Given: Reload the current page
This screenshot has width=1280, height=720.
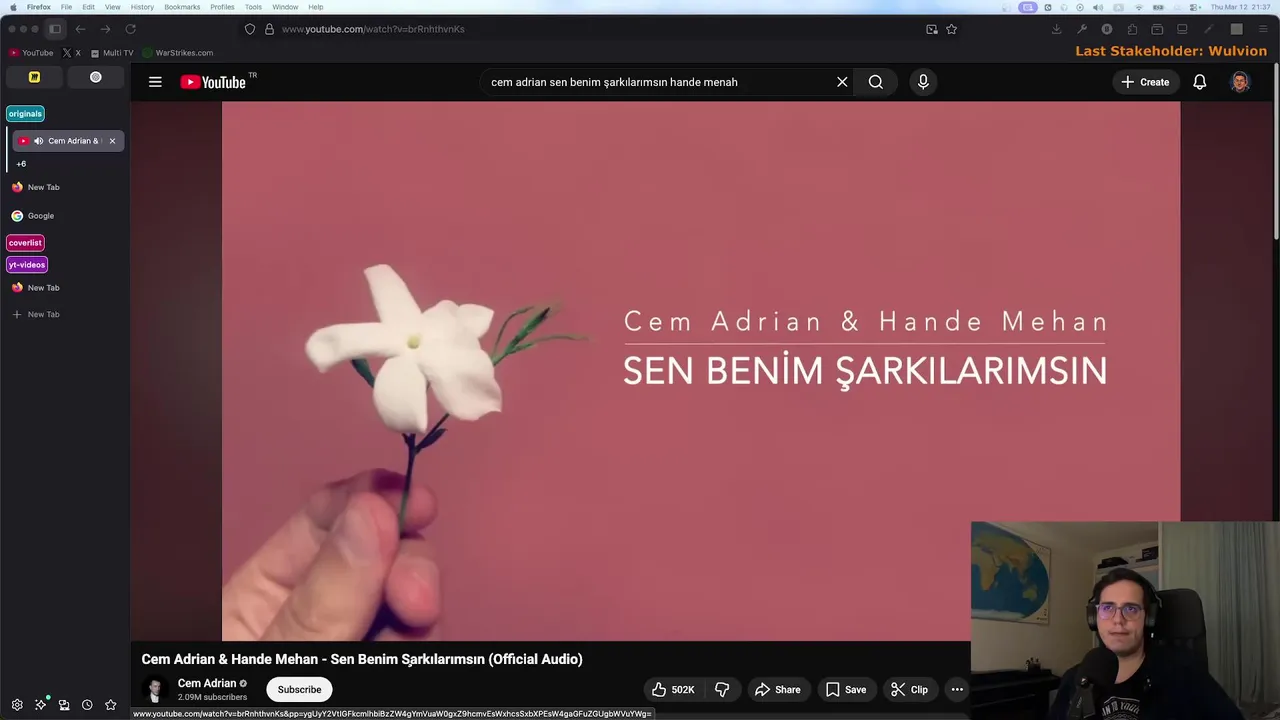Looking at the screenshot, I should point(130,29).
